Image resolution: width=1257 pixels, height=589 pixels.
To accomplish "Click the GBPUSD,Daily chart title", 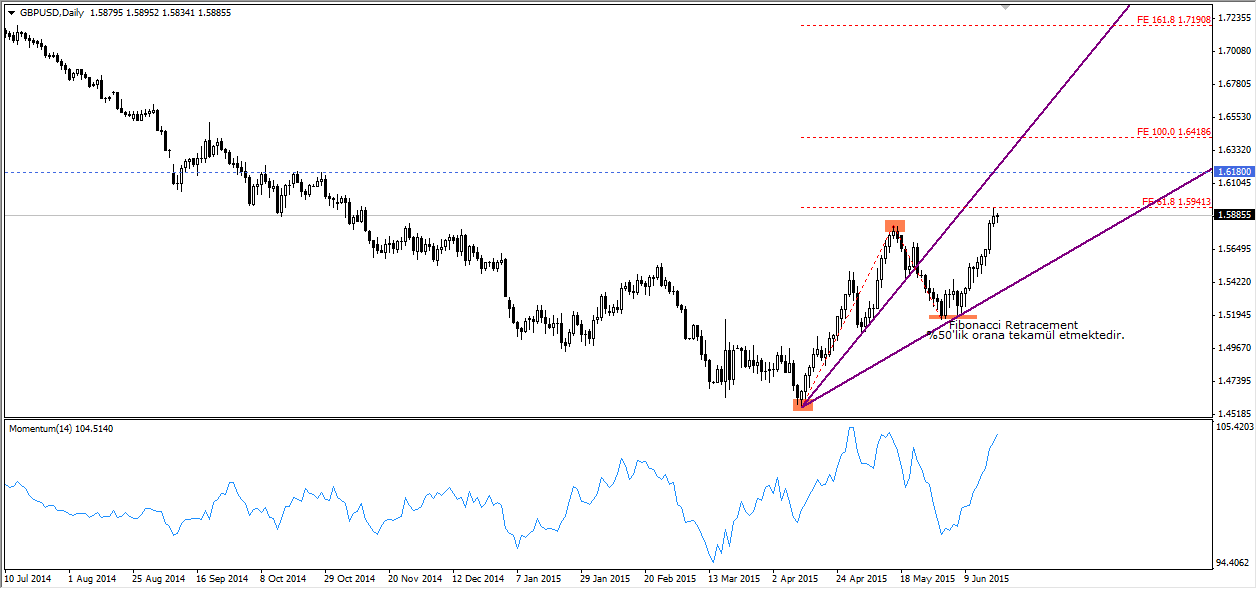I will [x=53, y=13].
